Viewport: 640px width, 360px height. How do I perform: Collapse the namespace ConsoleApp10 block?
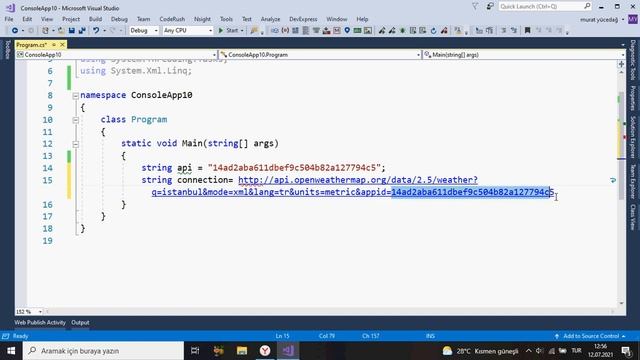click(76, 96)
